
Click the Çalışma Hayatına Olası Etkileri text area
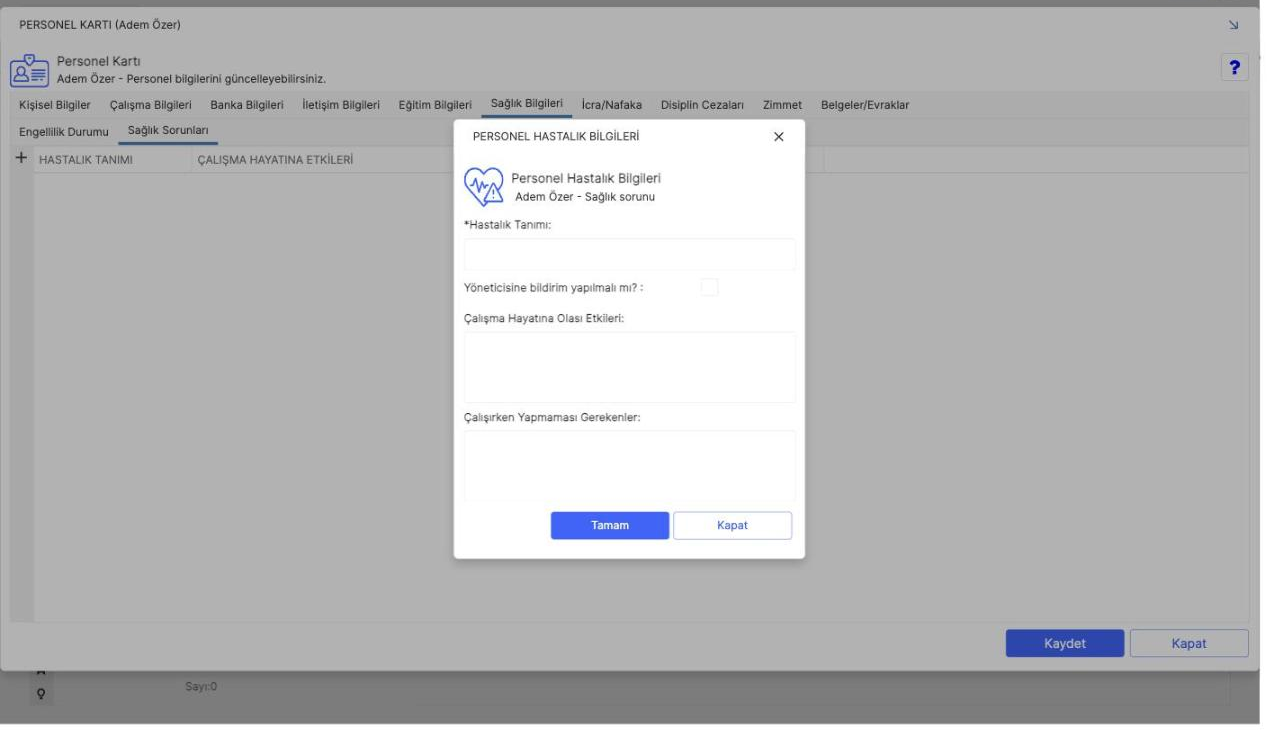[x=630, y=367]
